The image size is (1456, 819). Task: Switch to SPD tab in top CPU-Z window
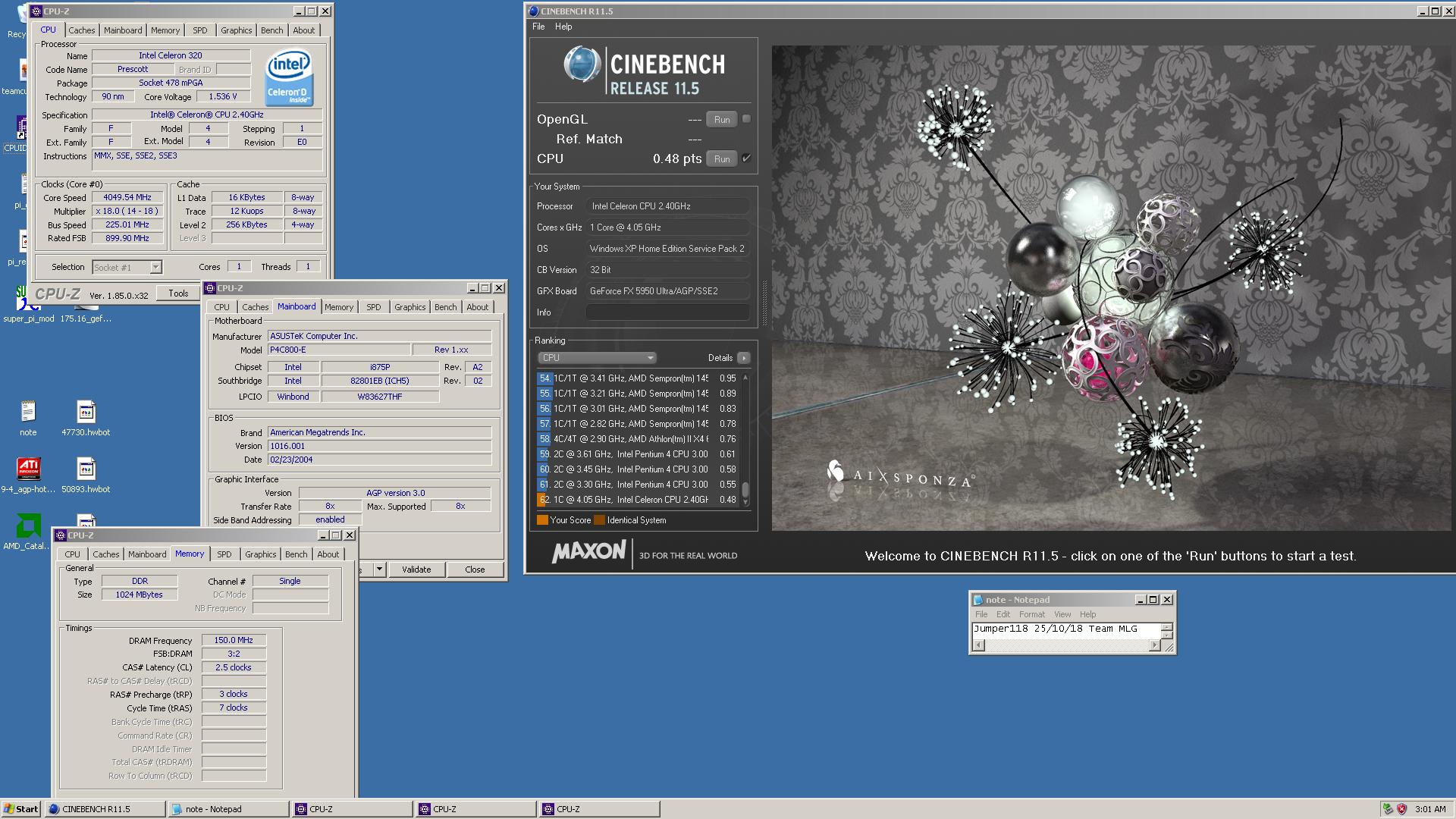point(200,30)
